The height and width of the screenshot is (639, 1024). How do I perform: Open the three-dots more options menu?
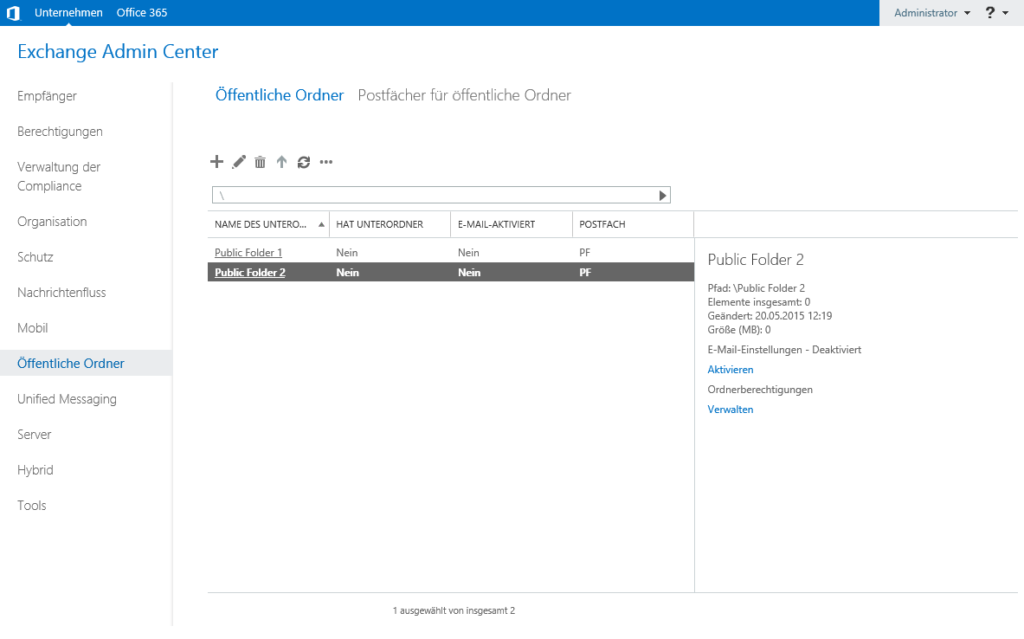[x=326, y=162]
